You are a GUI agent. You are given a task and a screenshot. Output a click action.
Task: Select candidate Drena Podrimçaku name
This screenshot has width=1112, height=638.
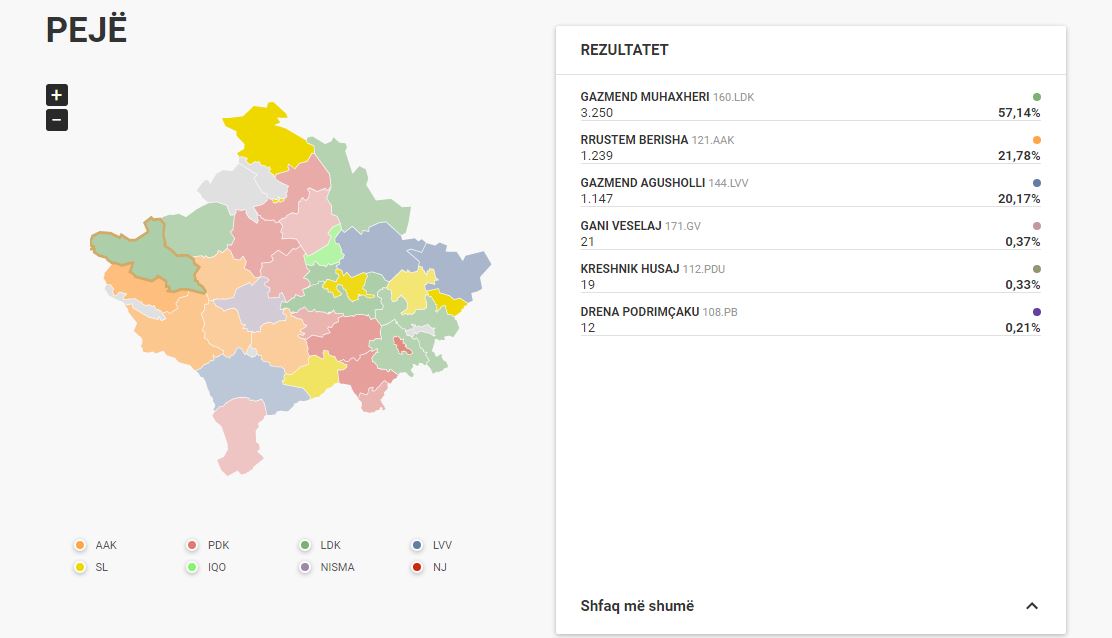point(640,312)
